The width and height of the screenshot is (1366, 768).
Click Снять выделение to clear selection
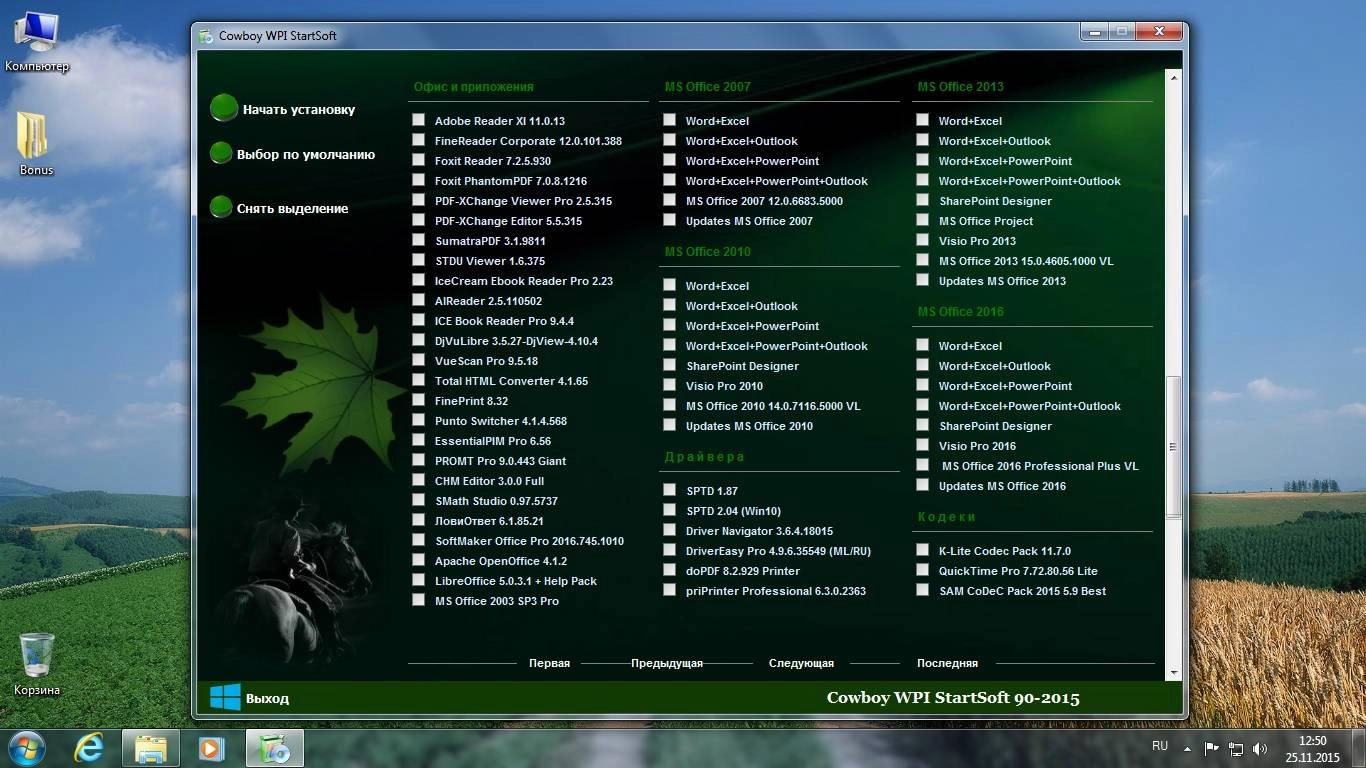coord(292,209)
